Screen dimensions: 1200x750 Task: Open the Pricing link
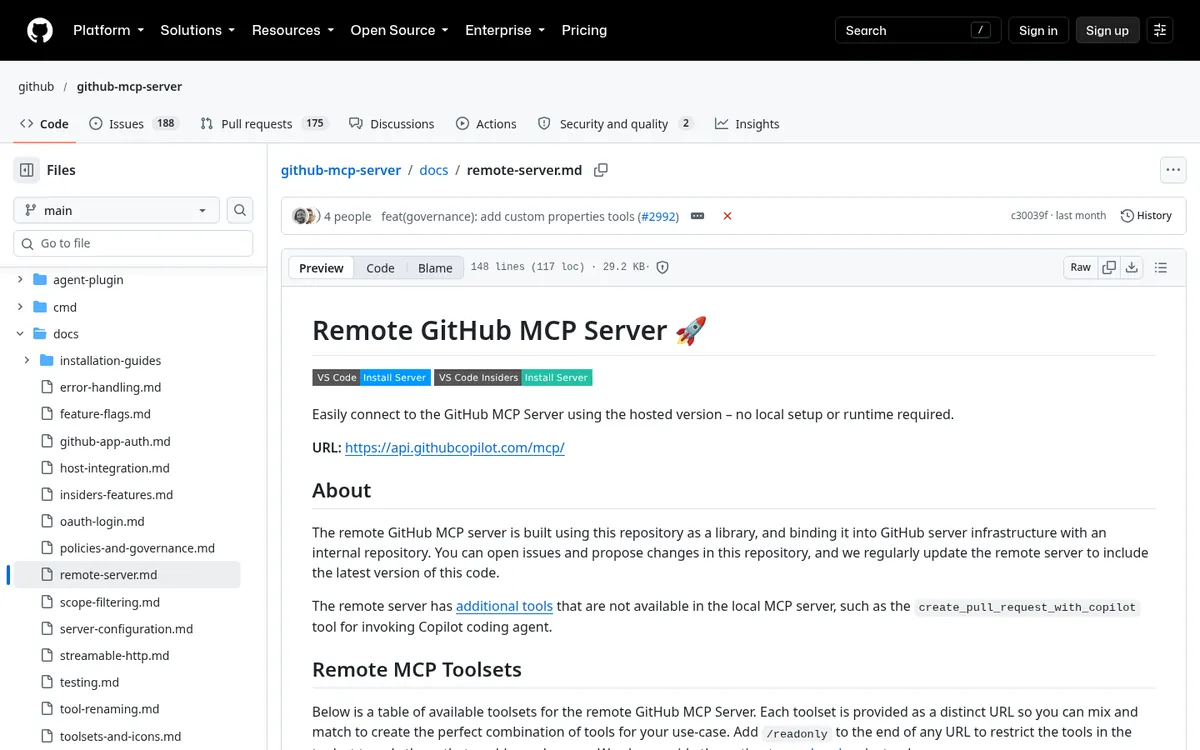point(584,30)
